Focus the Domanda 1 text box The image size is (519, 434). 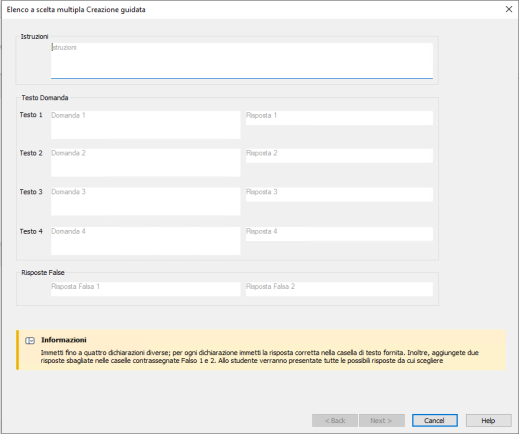tap(146, 125)
